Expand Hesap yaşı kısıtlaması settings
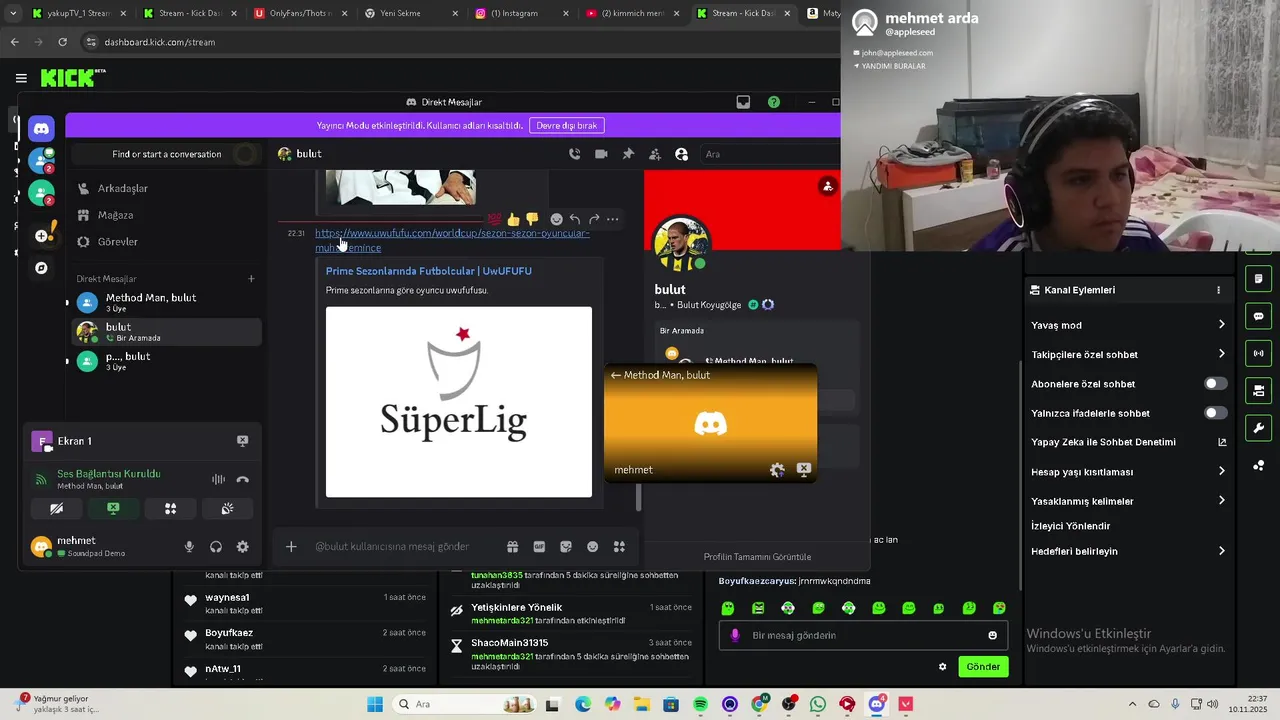The width and height of the screenshot is (1280, 720). click(1127, 471)
